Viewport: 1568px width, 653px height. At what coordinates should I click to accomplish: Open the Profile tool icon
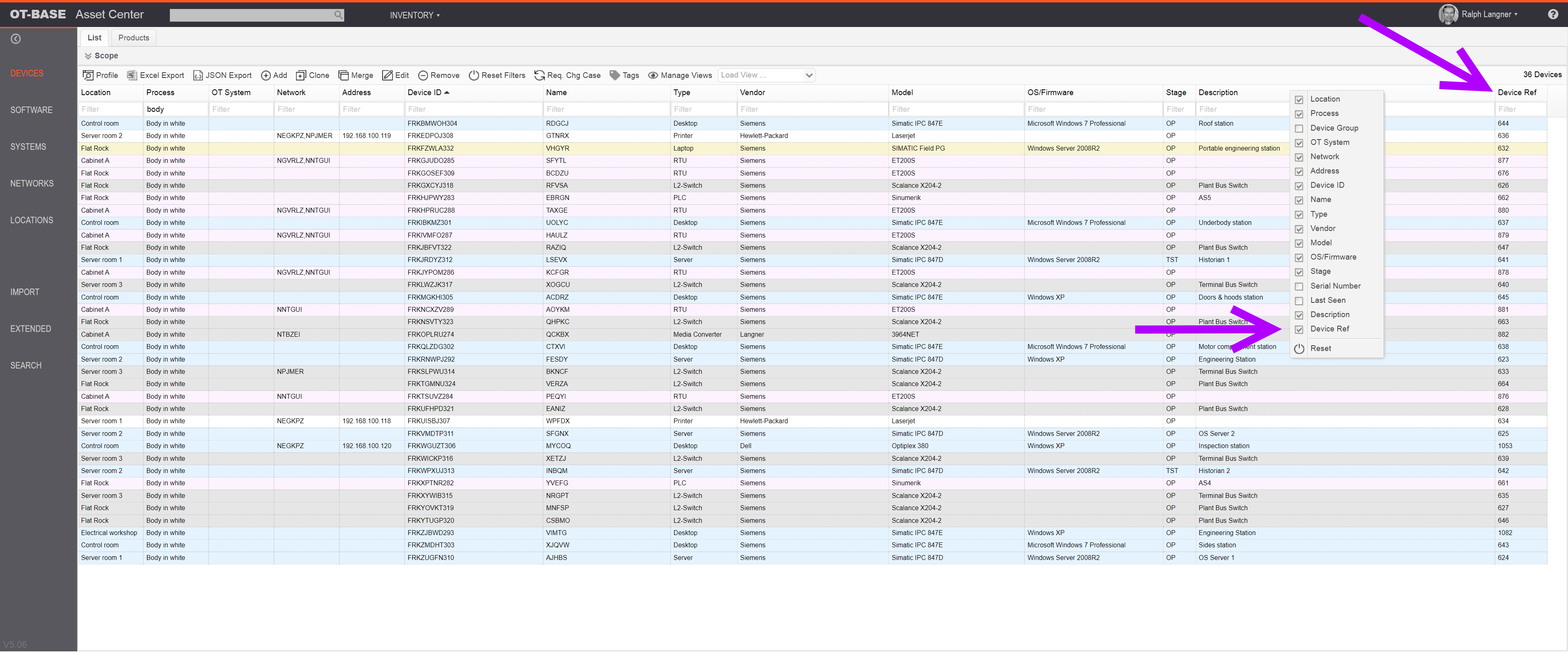tap(88, 76)
